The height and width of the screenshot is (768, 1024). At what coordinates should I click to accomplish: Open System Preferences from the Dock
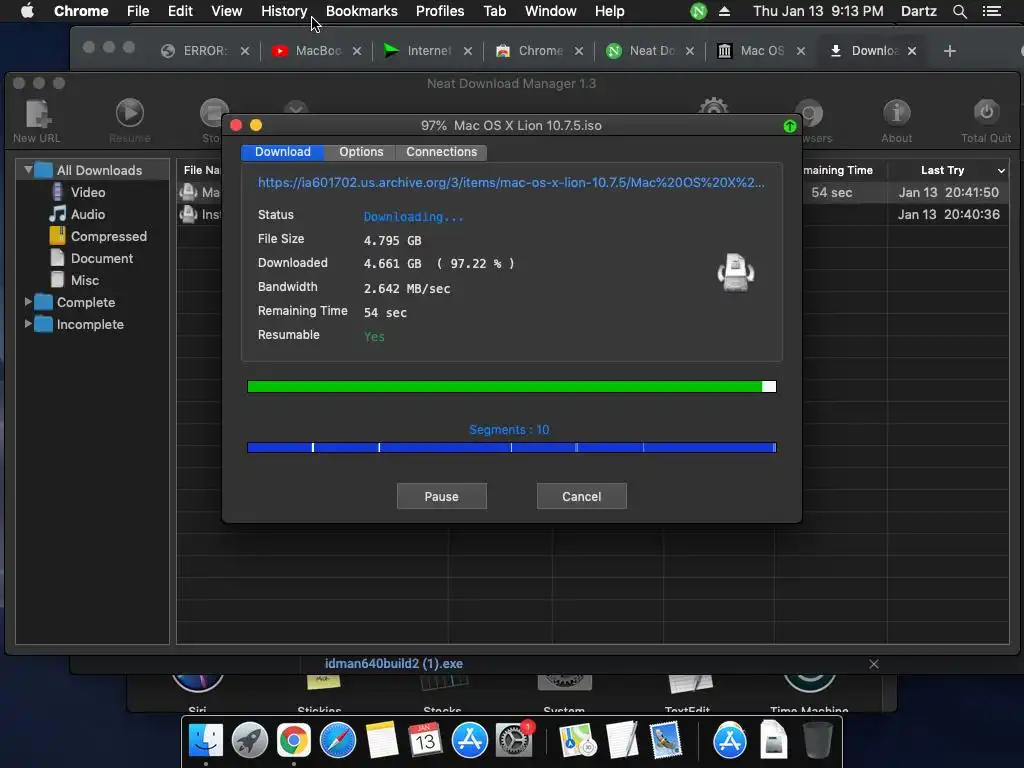tap(514, 740)
